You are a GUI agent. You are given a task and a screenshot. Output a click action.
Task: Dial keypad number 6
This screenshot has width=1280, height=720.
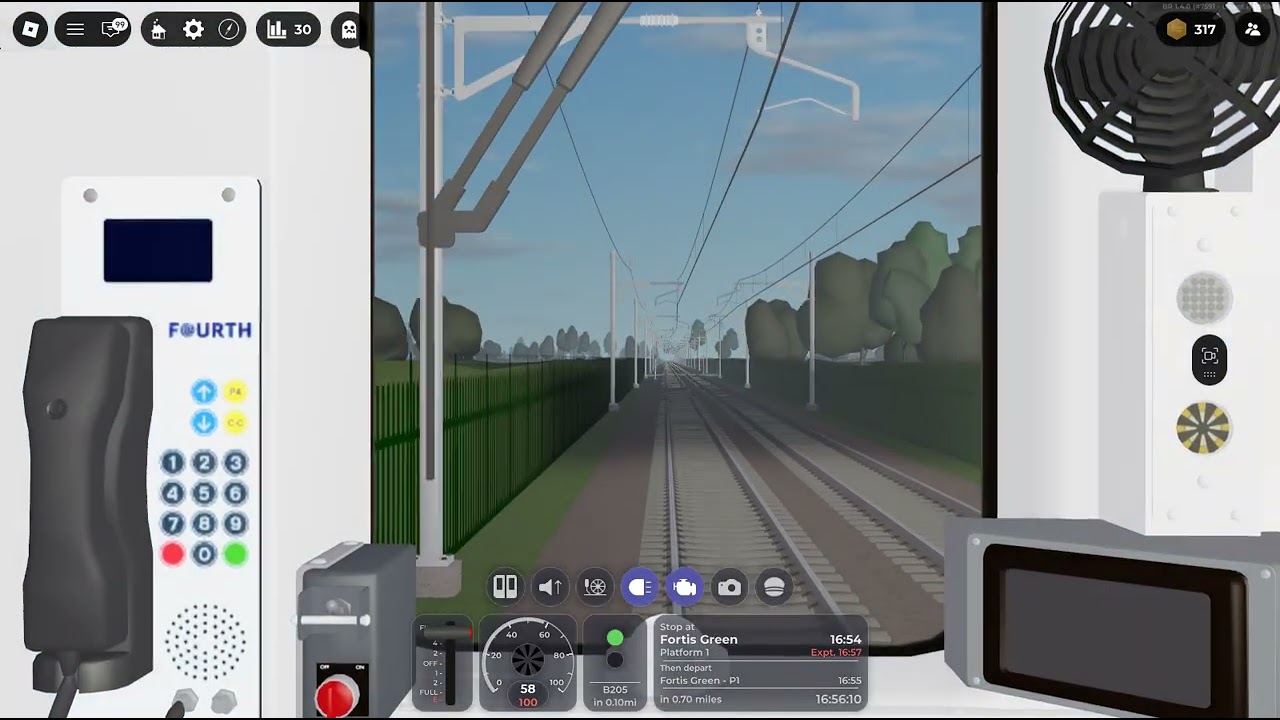pos(235,493)
